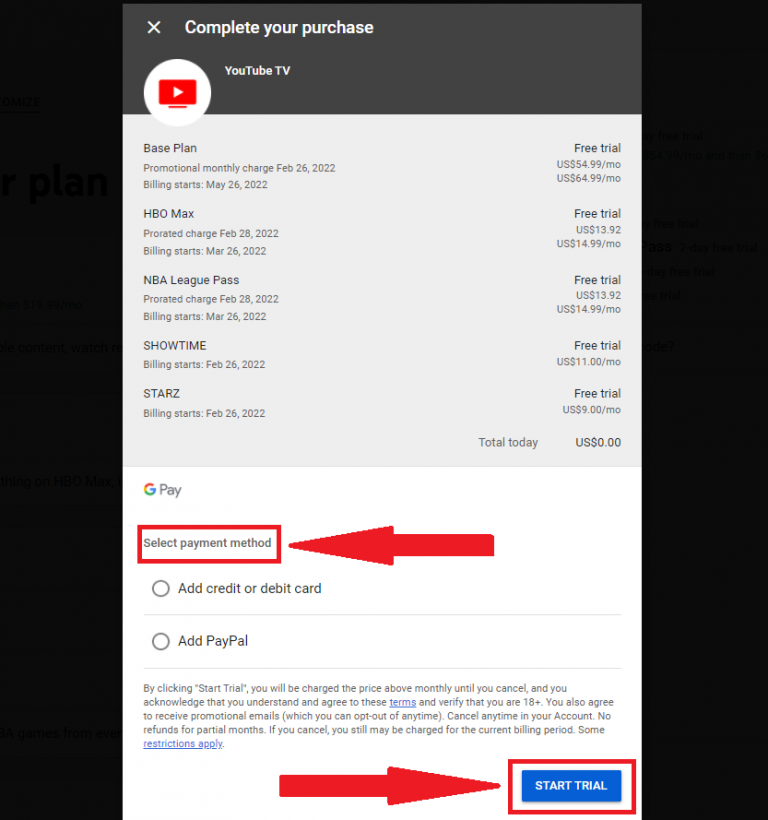
Task: Click the YouTube TV logo icon
Action: click(x=177, y=93)
